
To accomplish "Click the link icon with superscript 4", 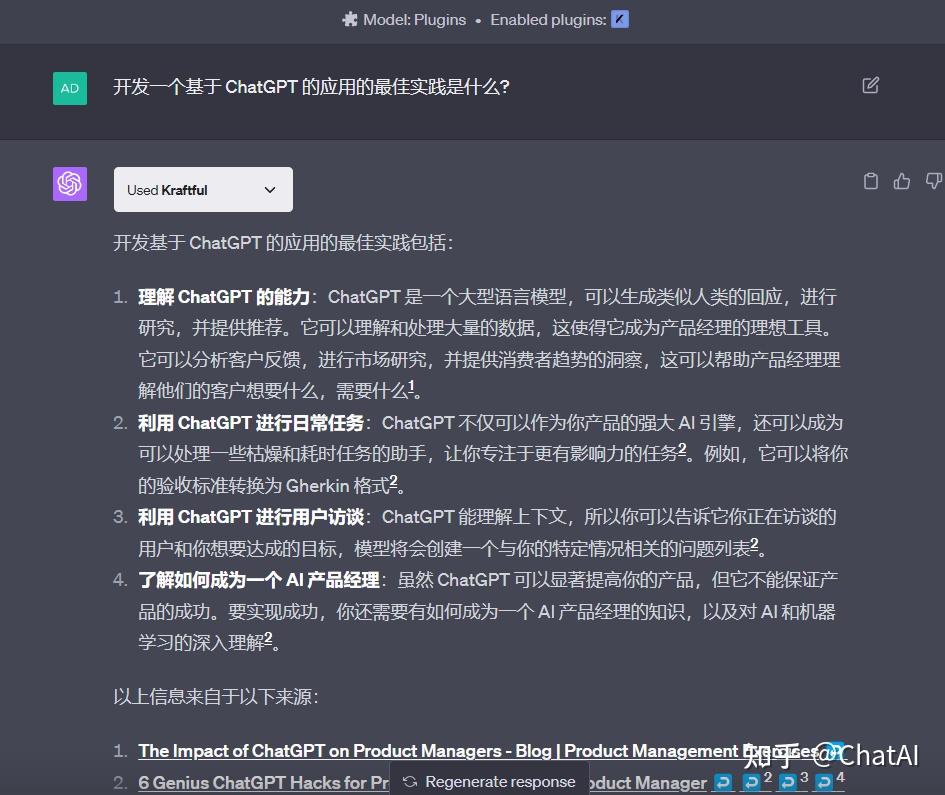I will (829, 782).
